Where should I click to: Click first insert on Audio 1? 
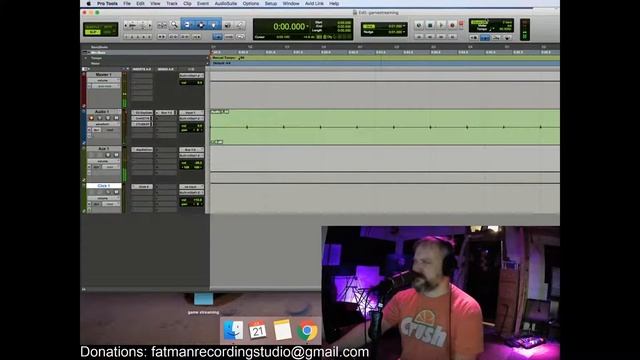click(142, 113)
